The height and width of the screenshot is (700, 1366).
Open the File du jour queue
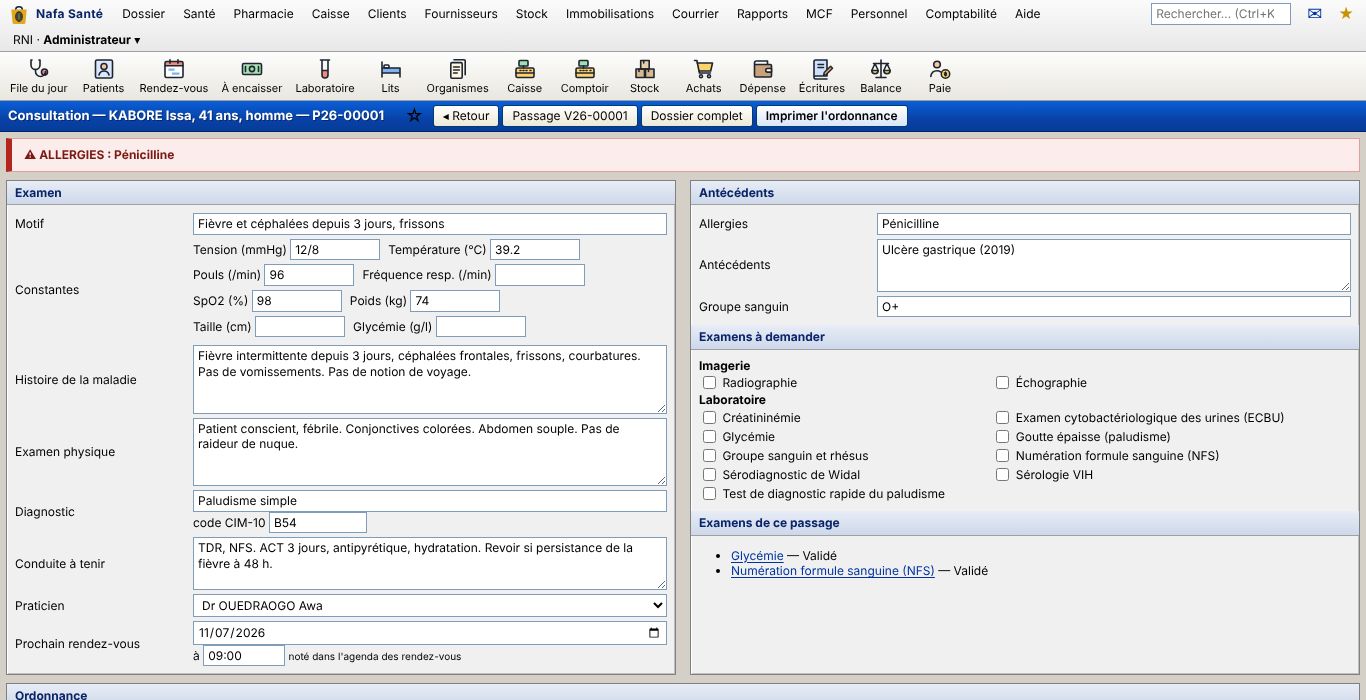[x=39, y=76]
